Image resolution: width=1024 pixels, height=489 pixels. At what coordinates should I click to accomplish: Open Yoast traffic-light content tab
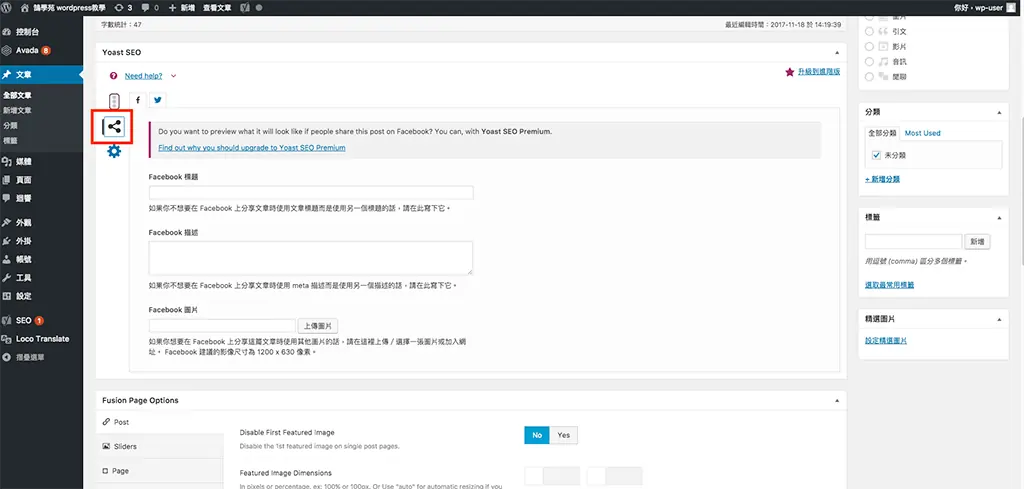tap(114, 100)
